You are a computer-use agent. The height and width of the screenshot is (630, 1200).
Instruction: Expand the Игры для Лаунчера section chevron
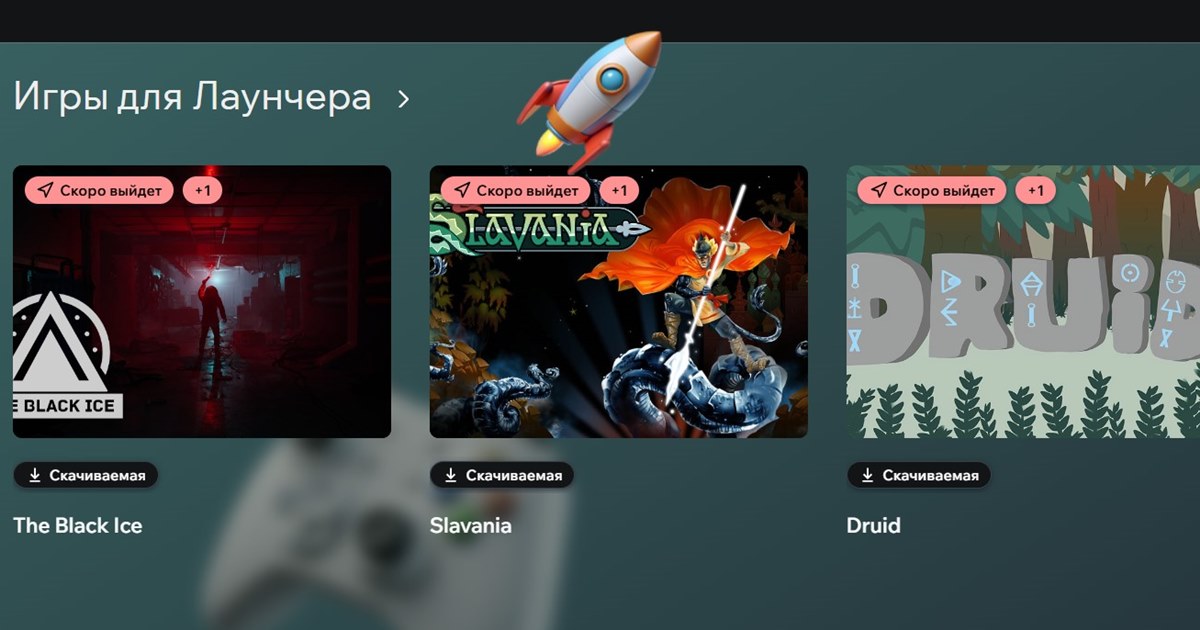pyautogui.click(x=403, y=99)
